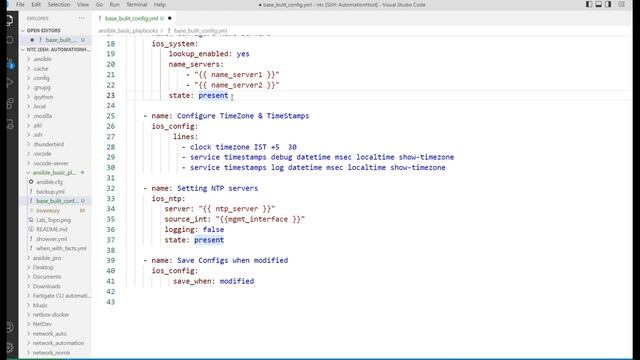Click 'Setting NTP servers' task name
640x360 pixels.
click(x=217, y=188)
